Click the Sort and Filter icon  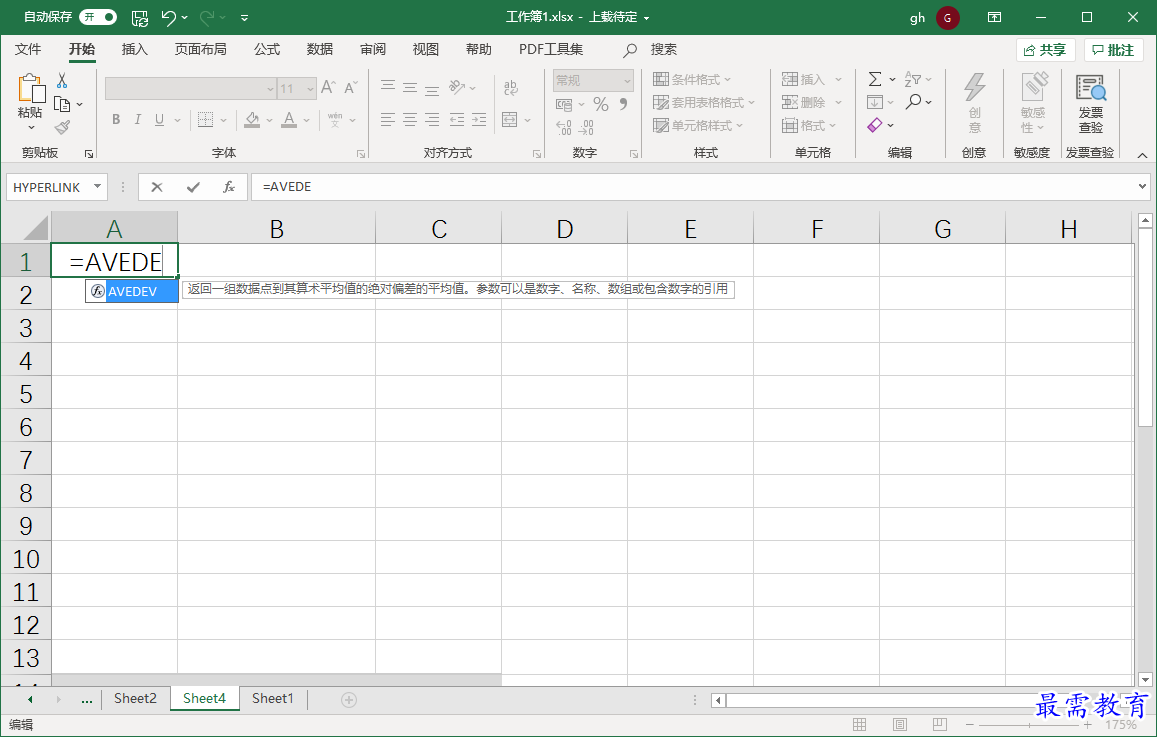913,79
